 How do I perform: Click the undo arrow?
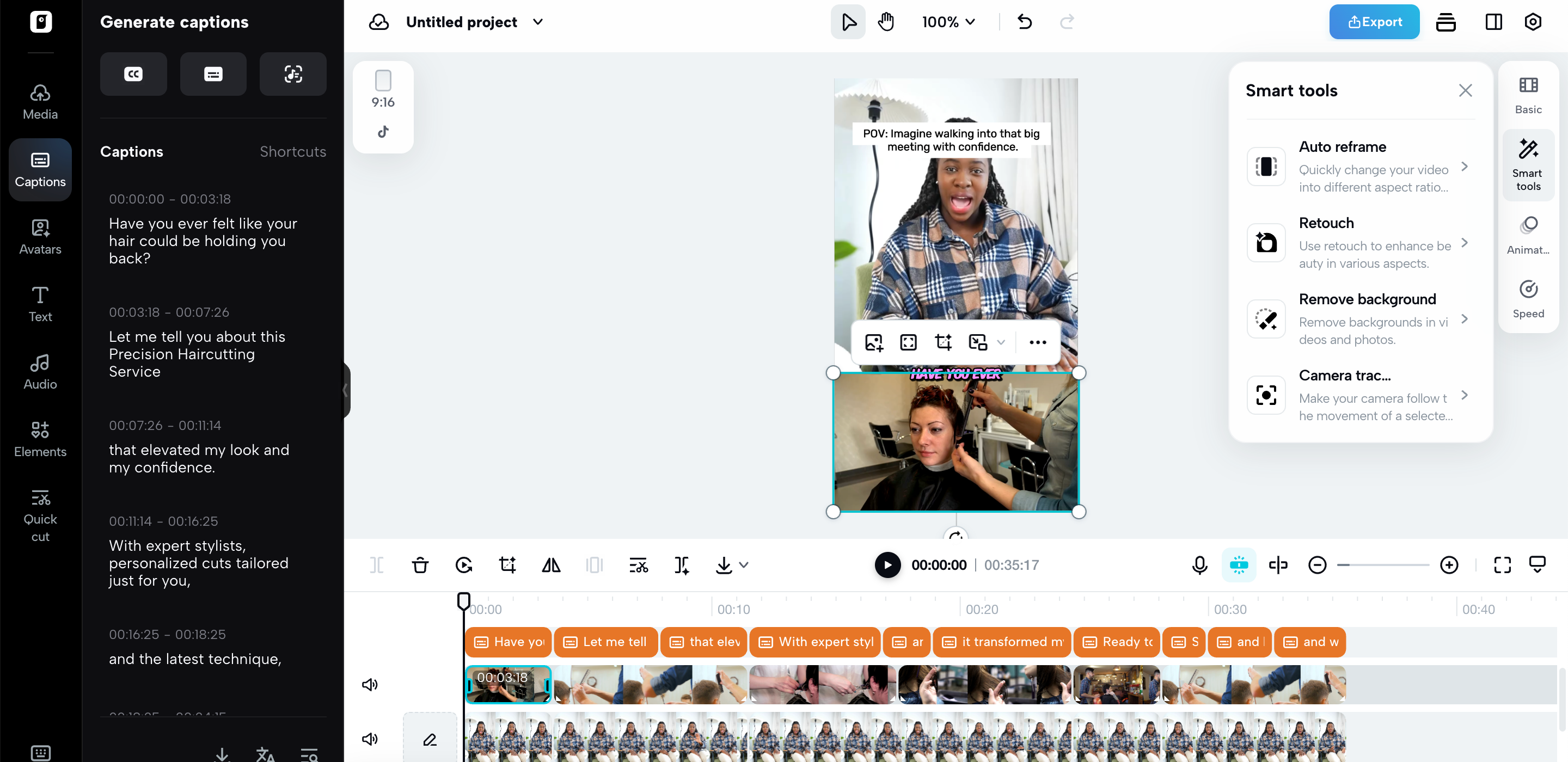click(1025, 22)
